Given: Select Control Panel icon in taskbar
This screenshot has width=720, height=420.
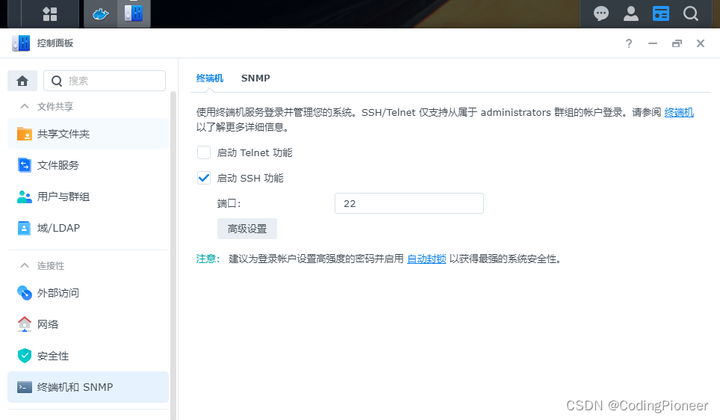Looking at the screenshot, I should 134,13.
